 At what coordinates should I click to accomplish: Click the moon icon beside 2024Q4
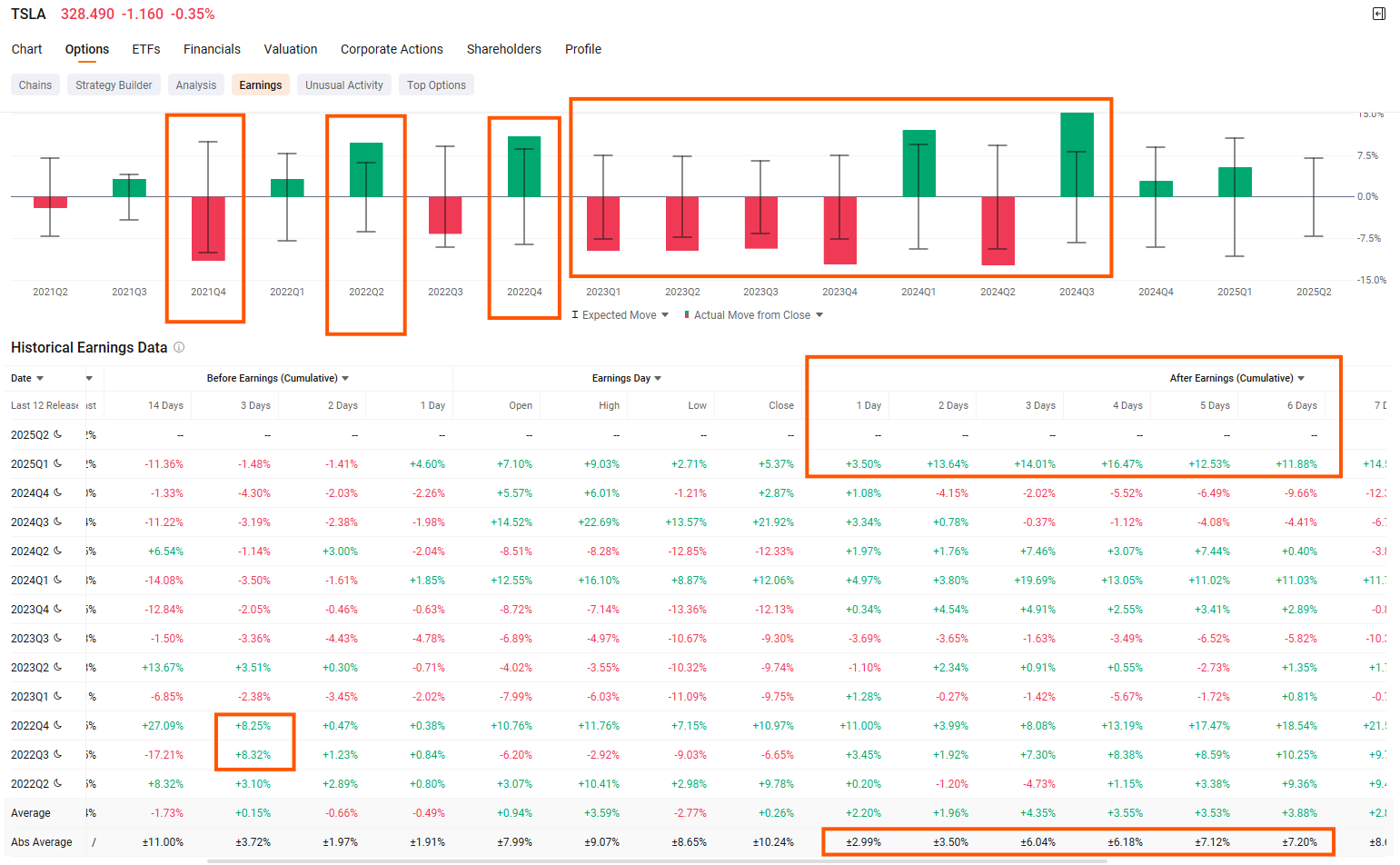[57, 492]
